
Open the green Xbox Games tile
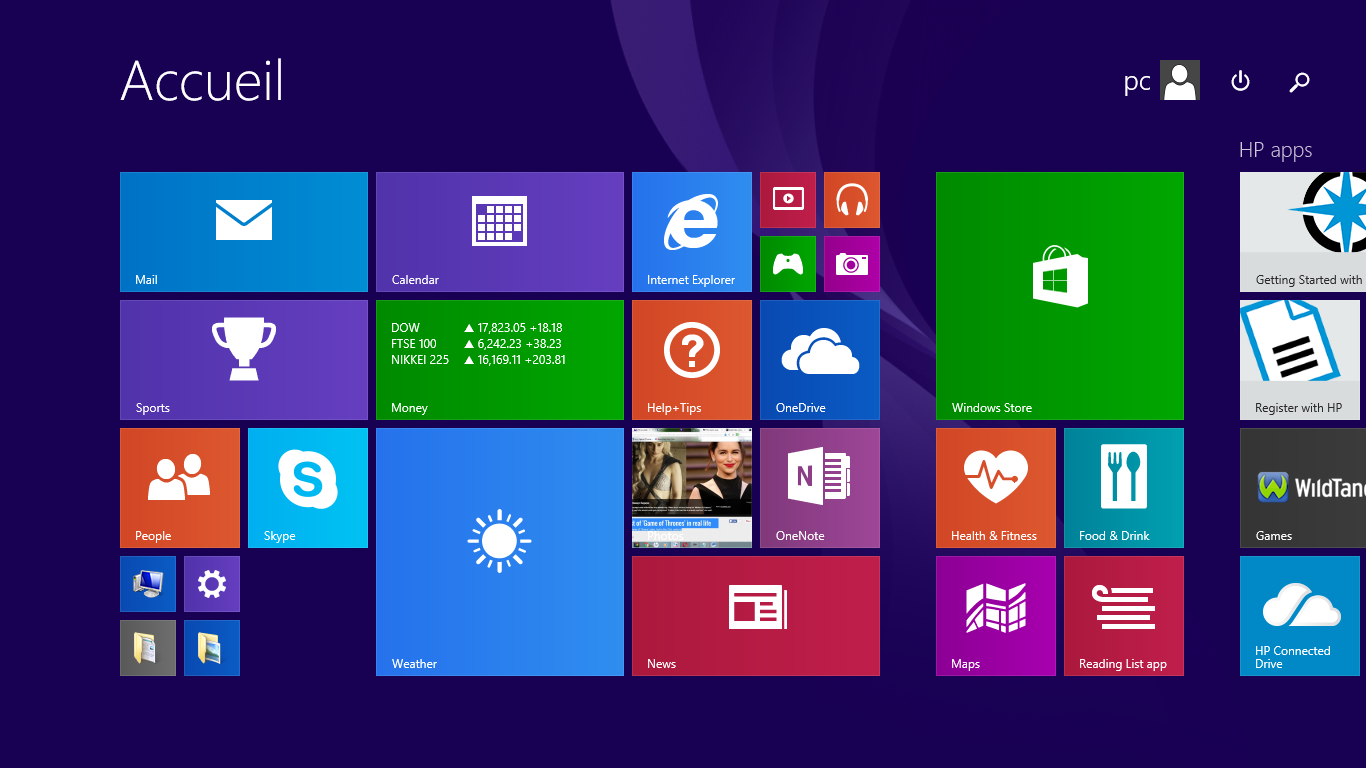788,264
